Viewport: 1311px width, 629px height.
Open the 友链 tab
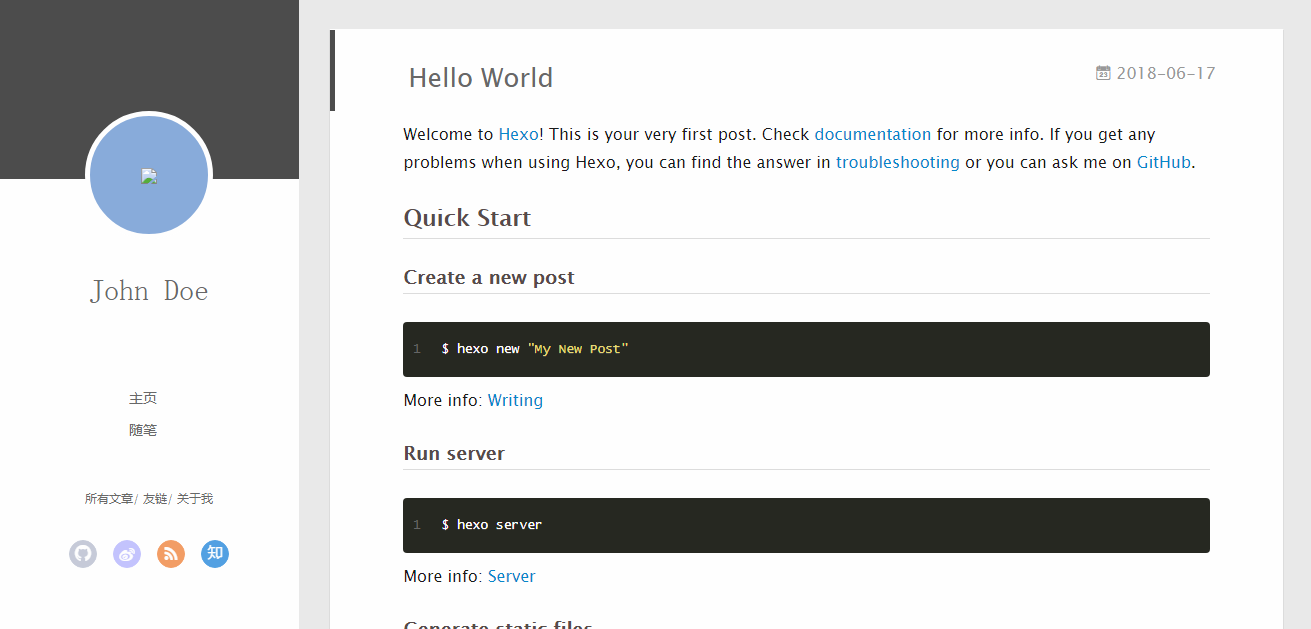155,499
